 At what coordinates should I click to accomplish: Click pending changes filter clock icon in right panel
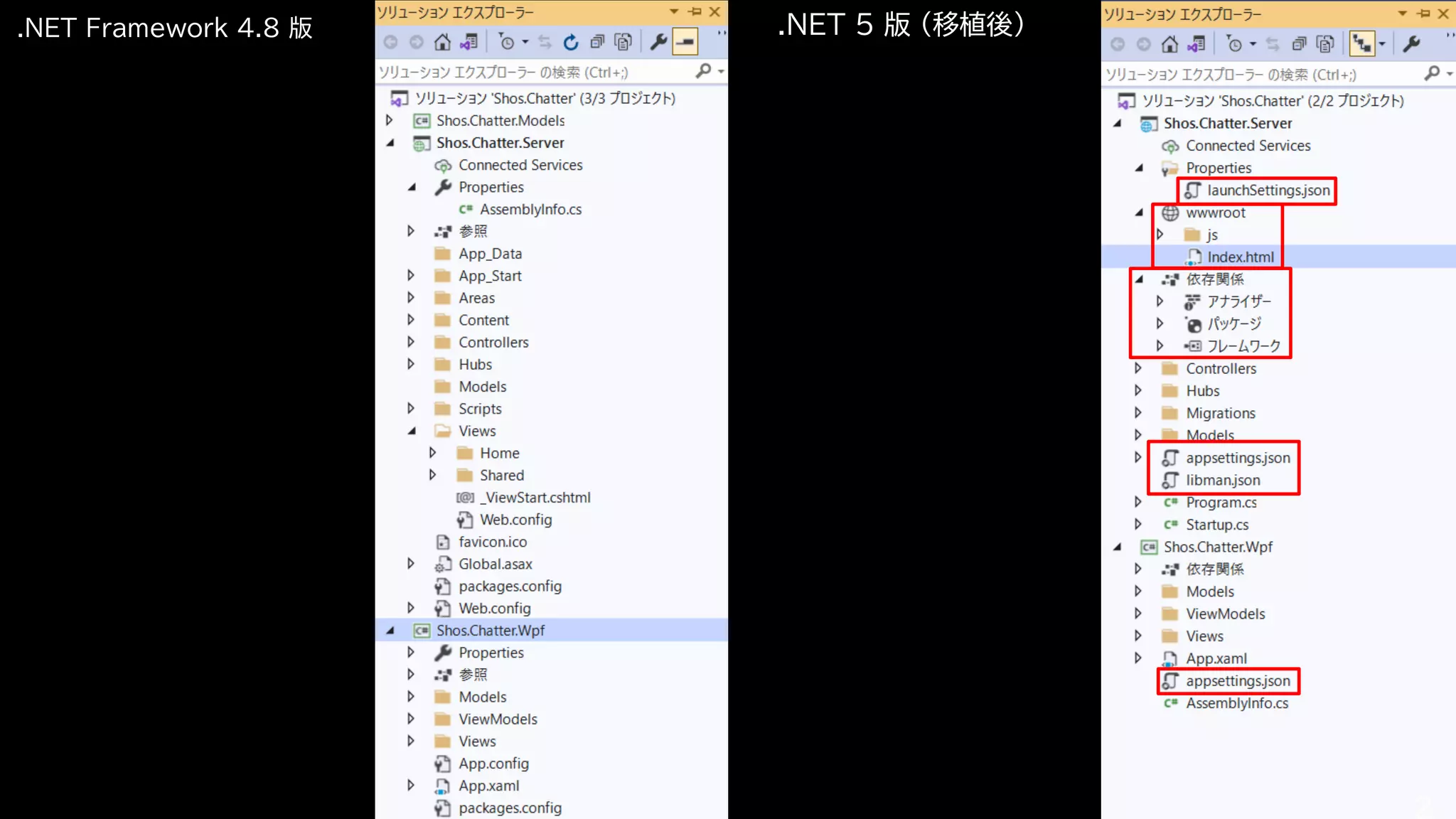click(1234, 44)
